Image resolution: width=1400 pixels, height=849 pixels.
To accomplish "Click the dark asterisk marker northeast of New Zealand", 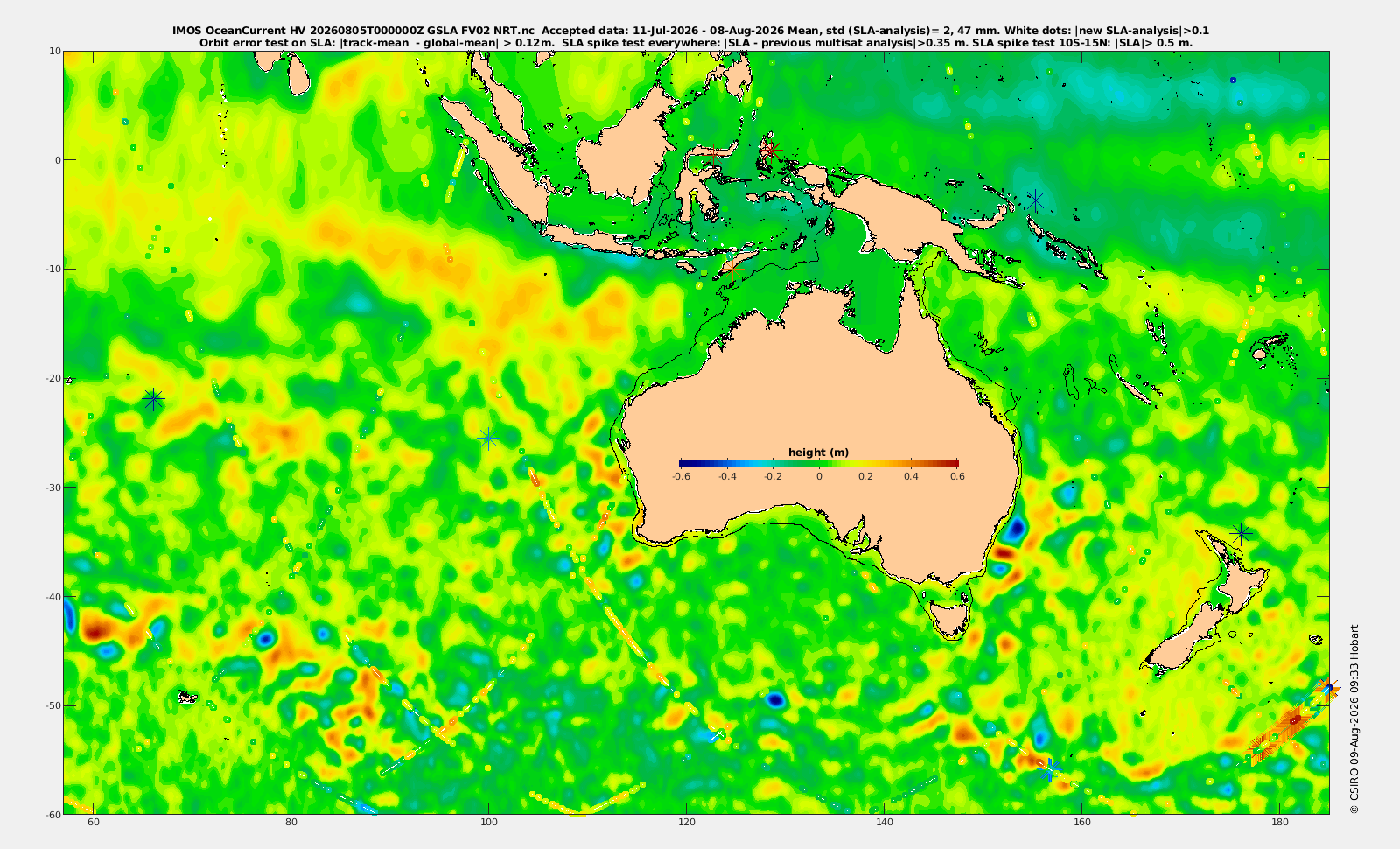I will click(1241, 532).
